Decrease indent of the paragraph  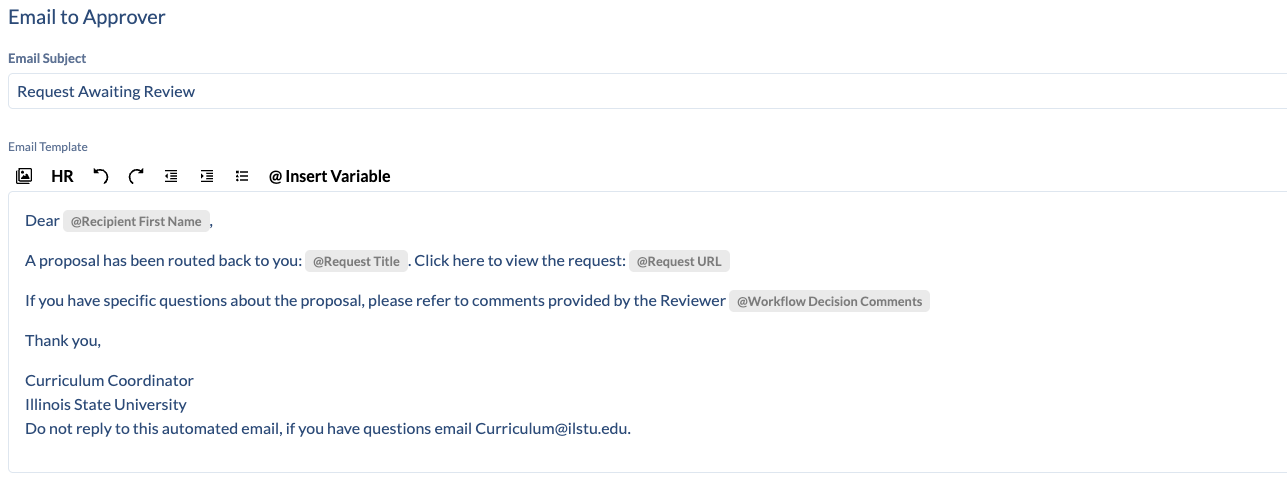[171, 176]
